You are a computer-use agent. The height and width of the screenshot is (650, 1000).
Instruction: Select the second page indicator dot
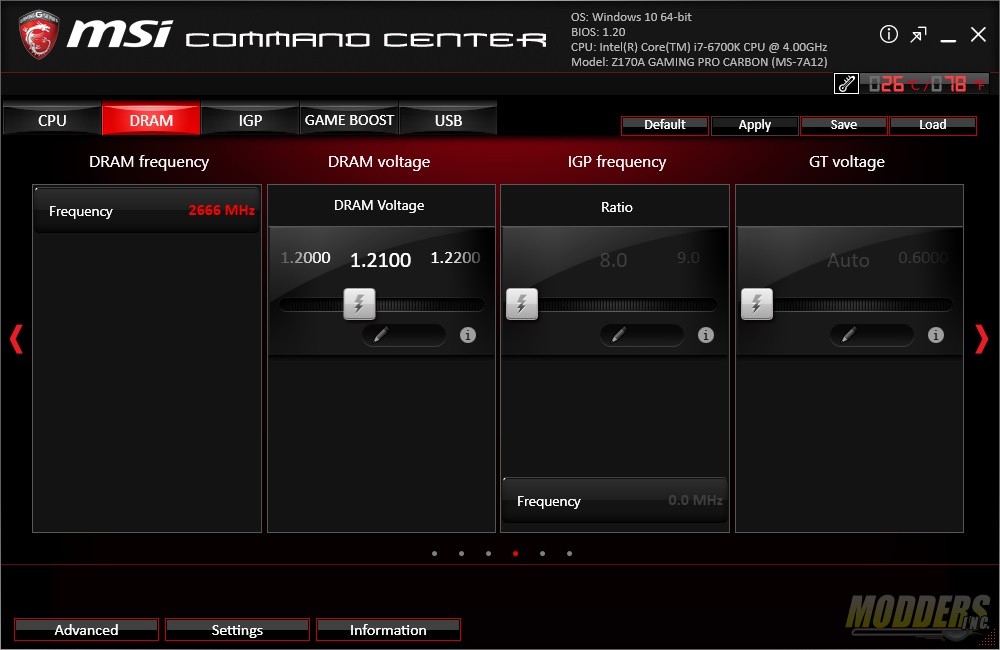coord(461,554)
